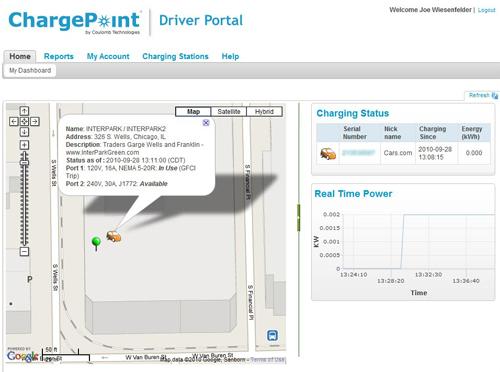The height and width of the screenshot is (372, 500).
Task: Pan the map right with arrow
Action: (35, 121)
